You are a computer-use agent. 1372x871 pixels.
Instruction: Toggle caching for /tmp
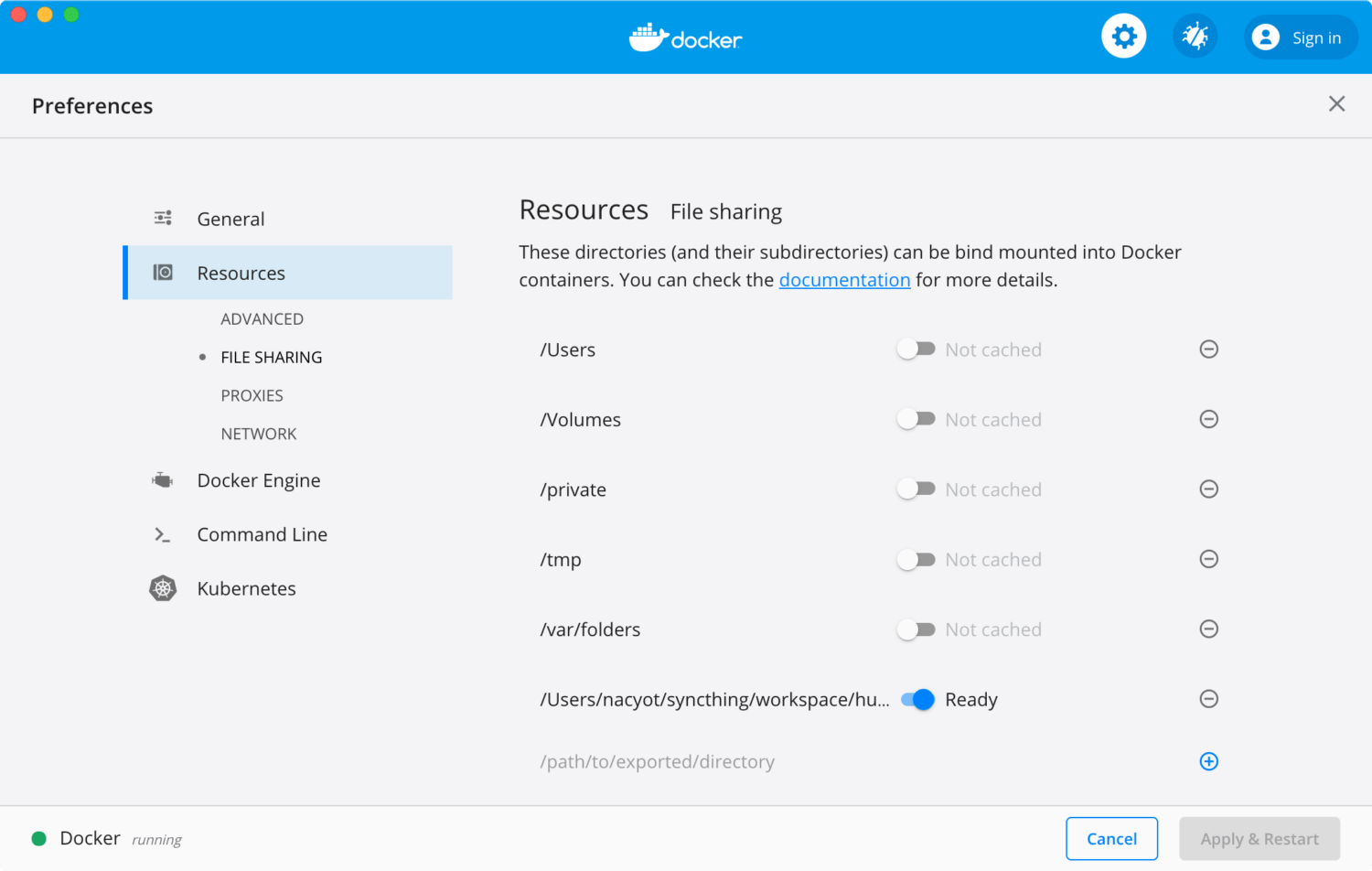[x=916, y=559]
